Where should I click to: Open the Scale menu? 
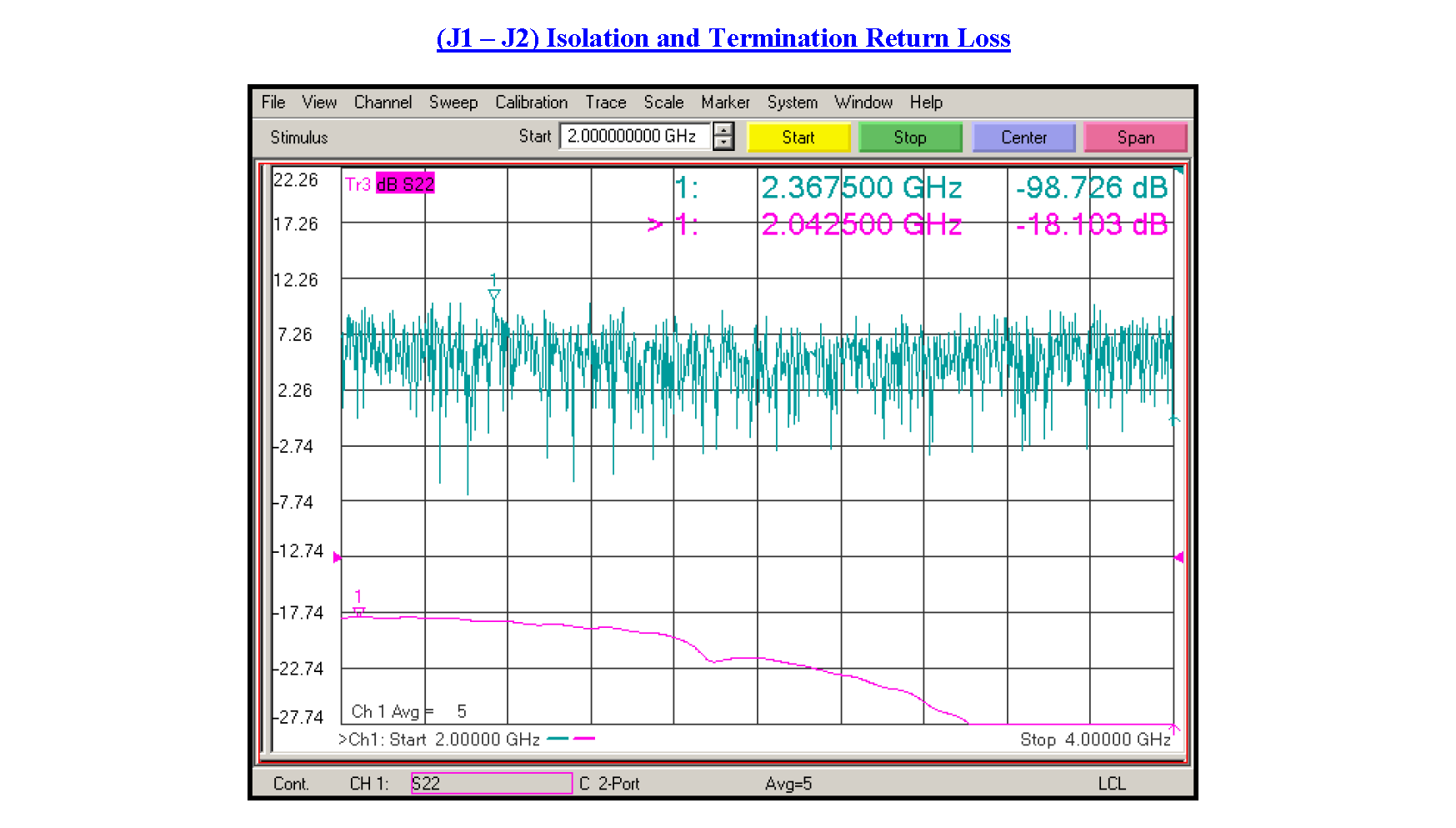[663, 103]
